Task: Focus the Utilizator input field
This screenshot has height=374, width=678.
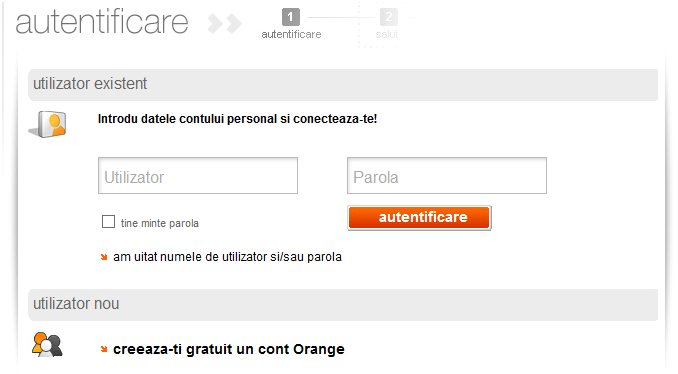Action: point(198,176)
